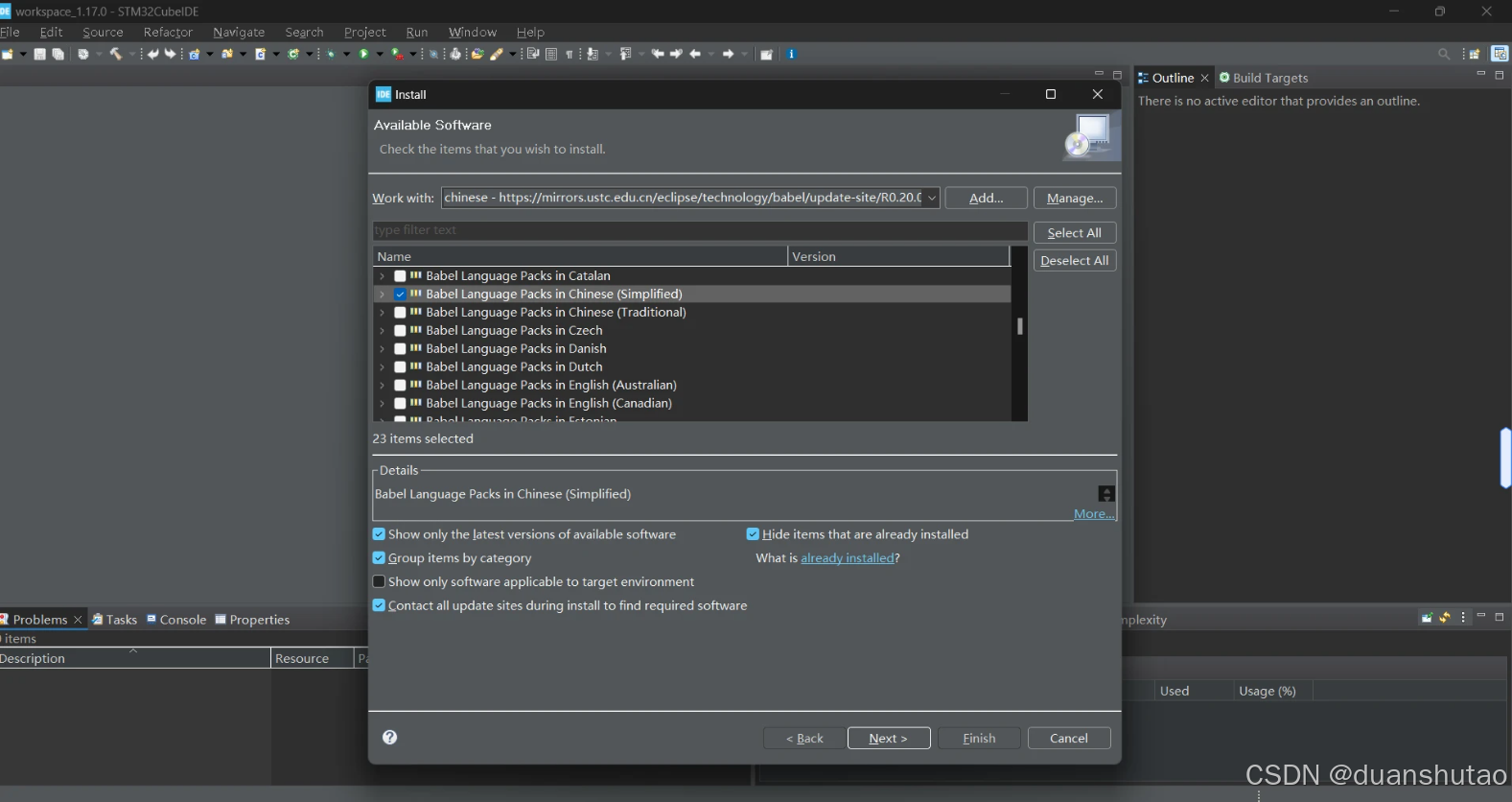Click the pin editor icon in the toolbar
Screen dimensions: 1512x802
pyautogui.click(x=766, y=54)
